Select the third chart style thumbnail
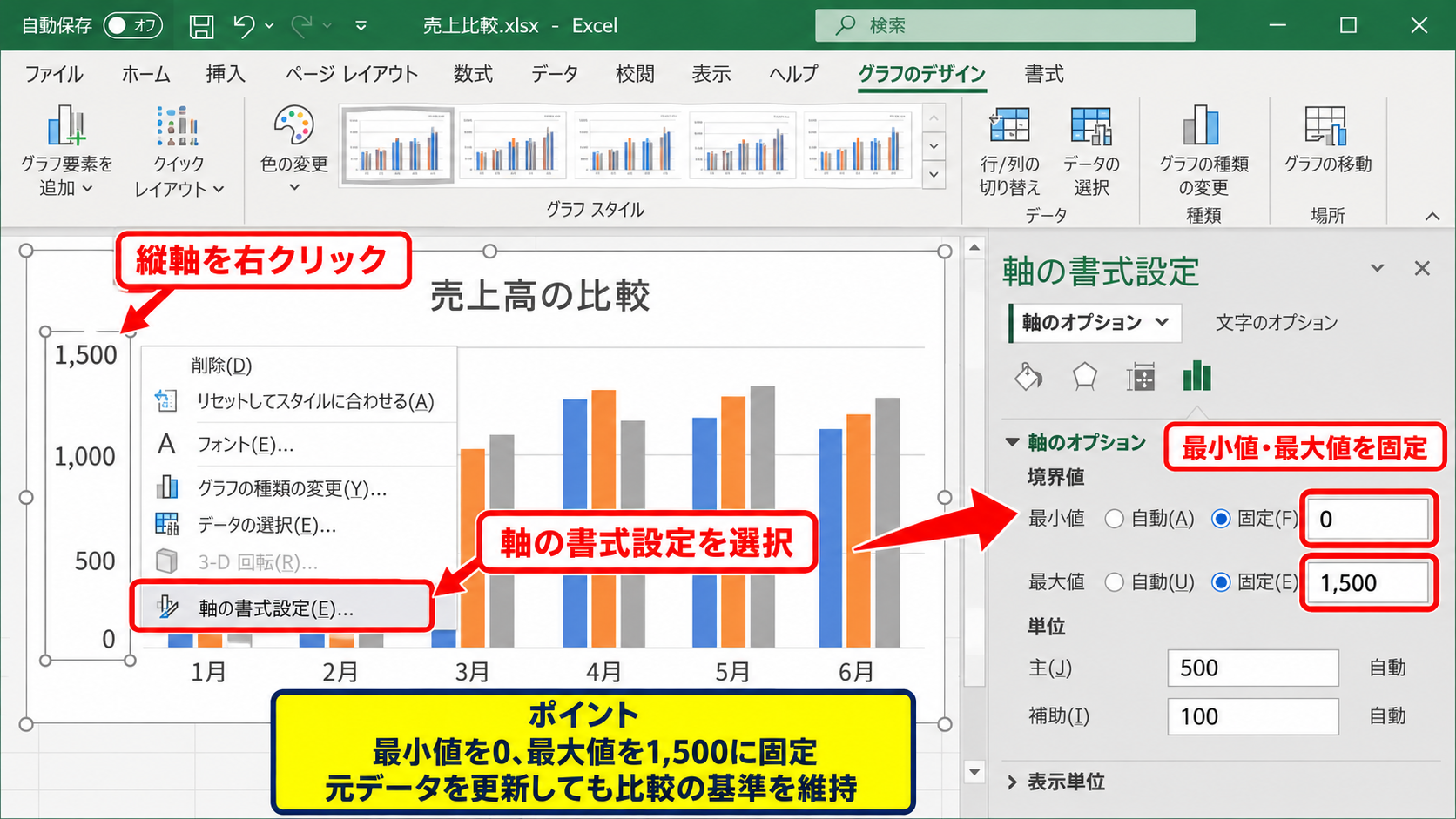This screenshot has height=819, width=1456. pyautogui.click(x=628, y=144)
